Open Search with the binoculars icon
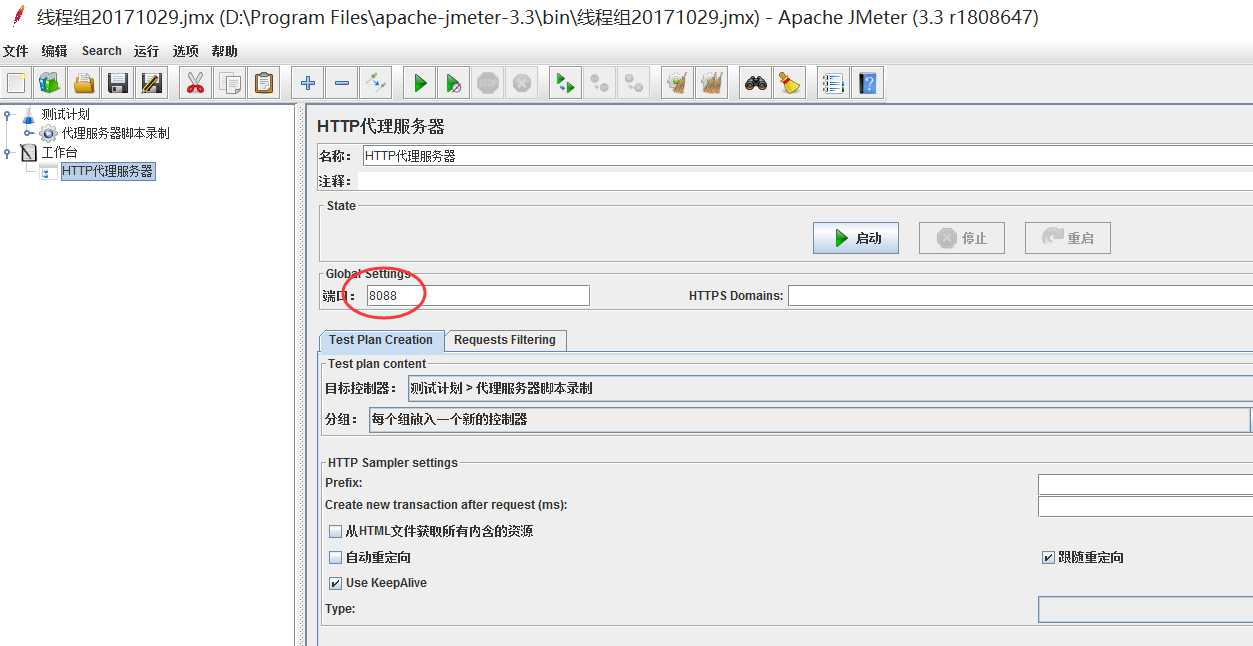 (x=756, y=83)
